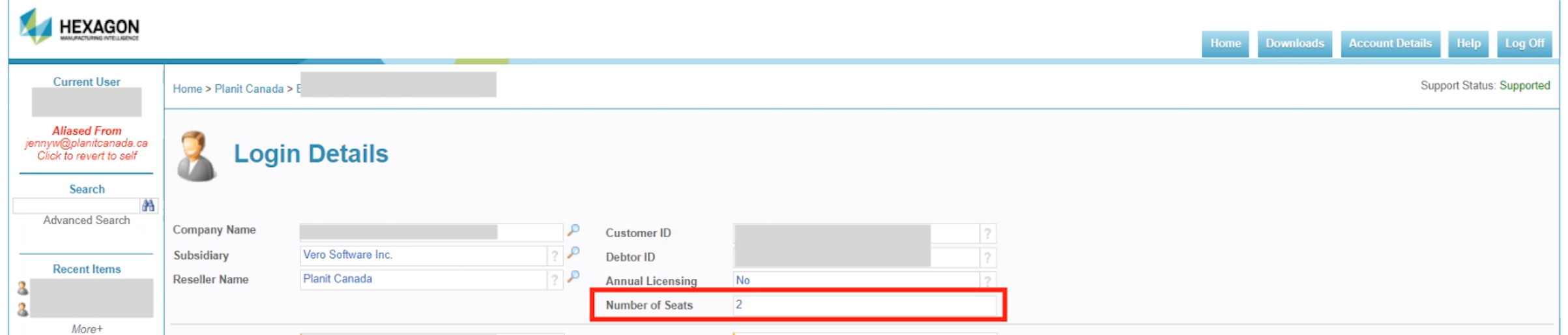Click magnifier icon beside Subsidiary field
The image size is (1568, 335).
click(x=573, y=253)
